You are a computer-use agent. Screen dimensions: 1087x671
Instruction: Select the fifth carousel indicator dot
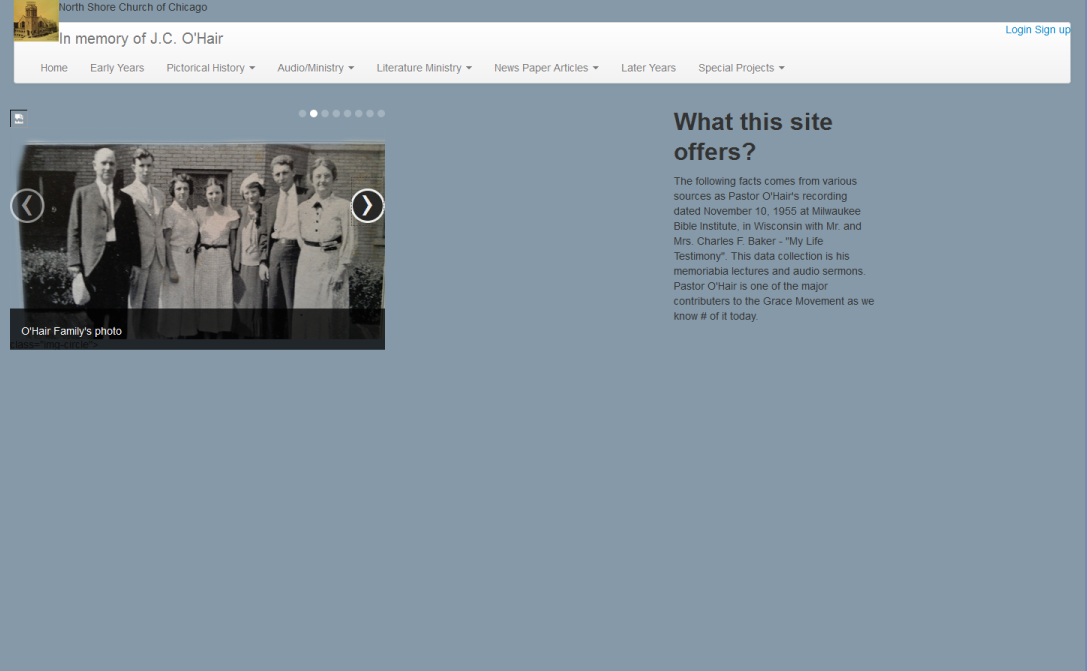tap(347, 114)
